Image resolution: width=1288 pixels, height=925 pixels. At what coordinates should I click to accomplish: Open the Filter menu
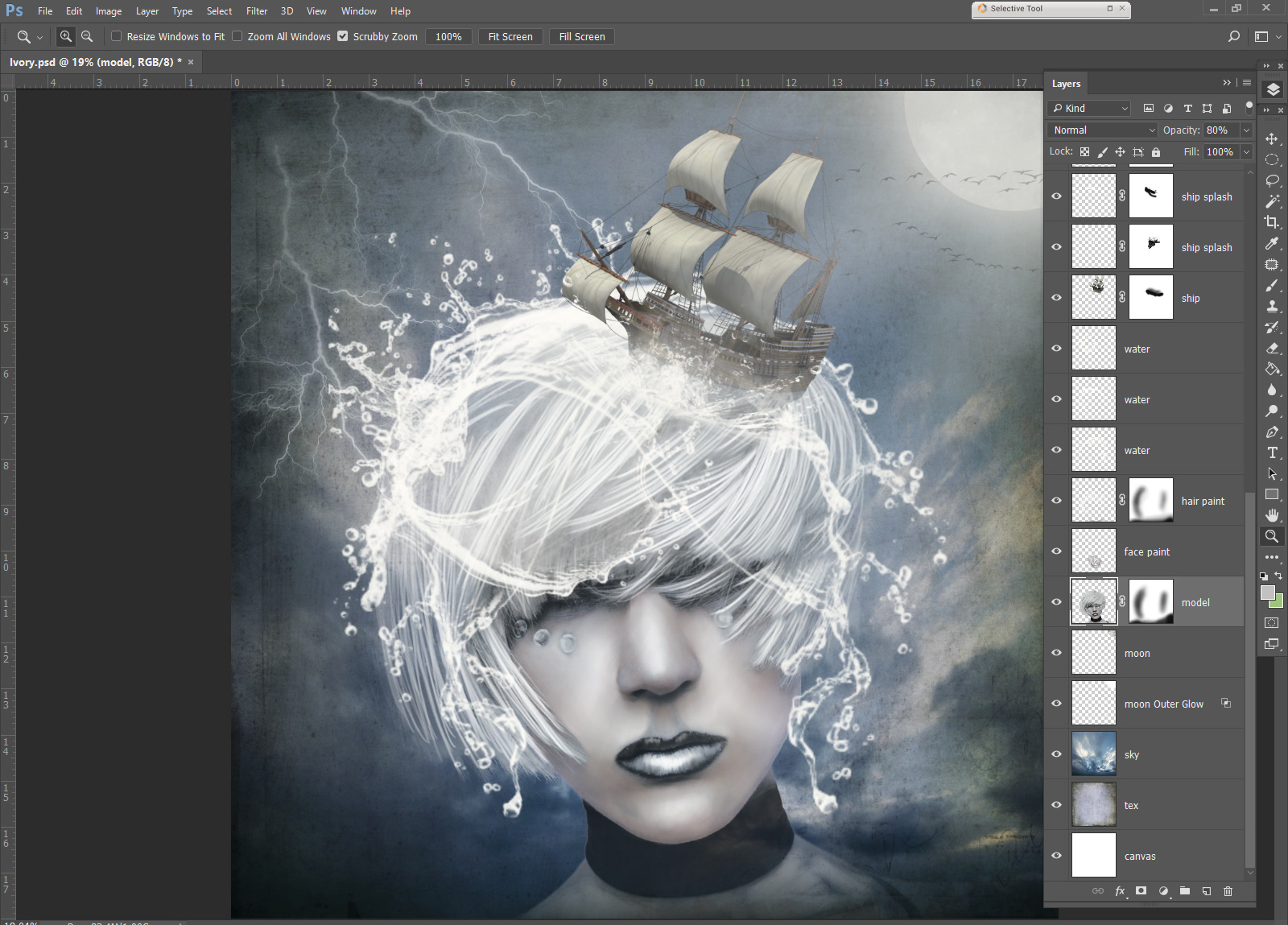tap(257, 11)
